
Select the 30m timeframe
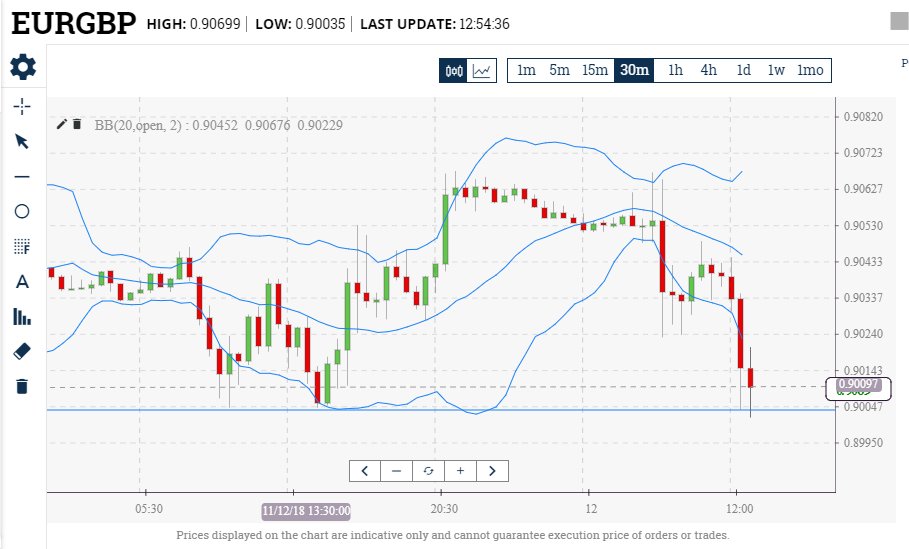[634, 70]
